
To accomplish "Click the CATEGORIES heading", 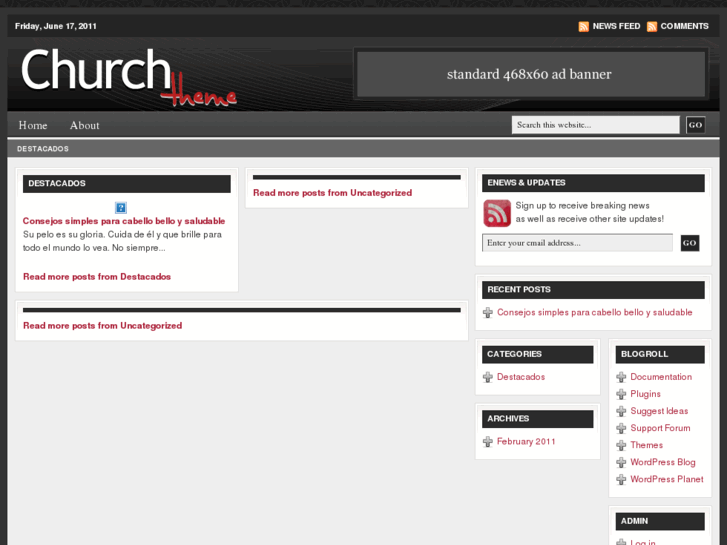I will click(x=514, y=354).
